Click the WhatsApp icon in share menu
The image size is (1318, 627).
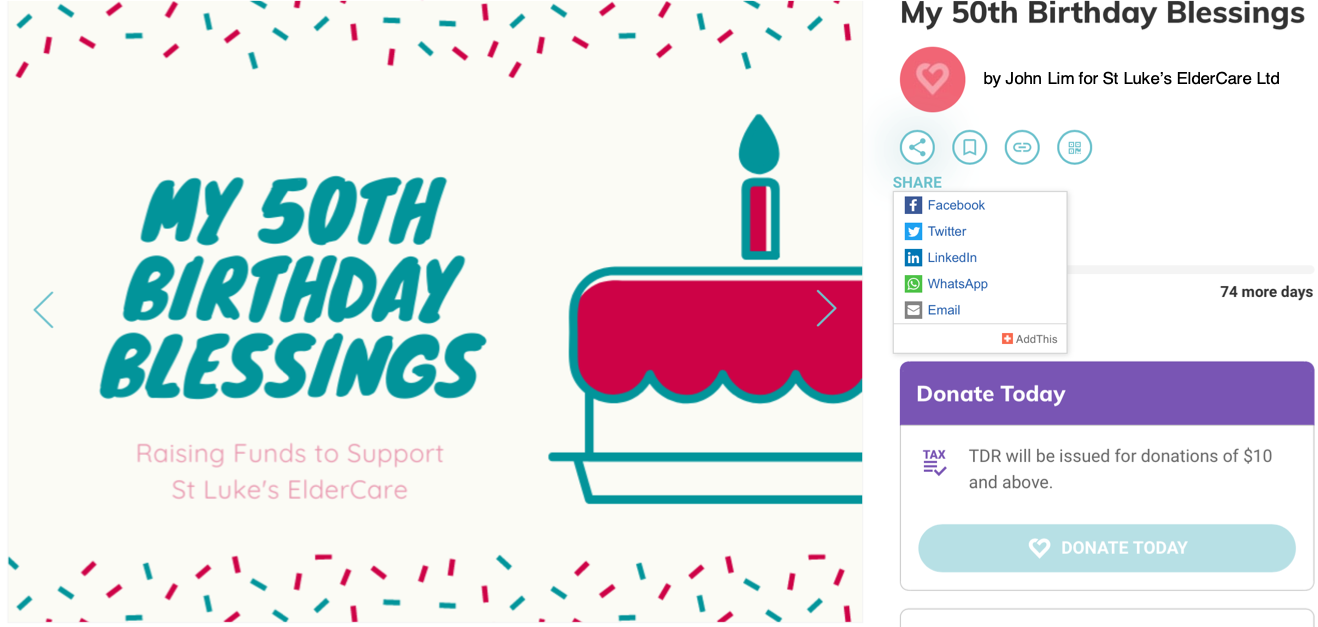tap(913, 284)
